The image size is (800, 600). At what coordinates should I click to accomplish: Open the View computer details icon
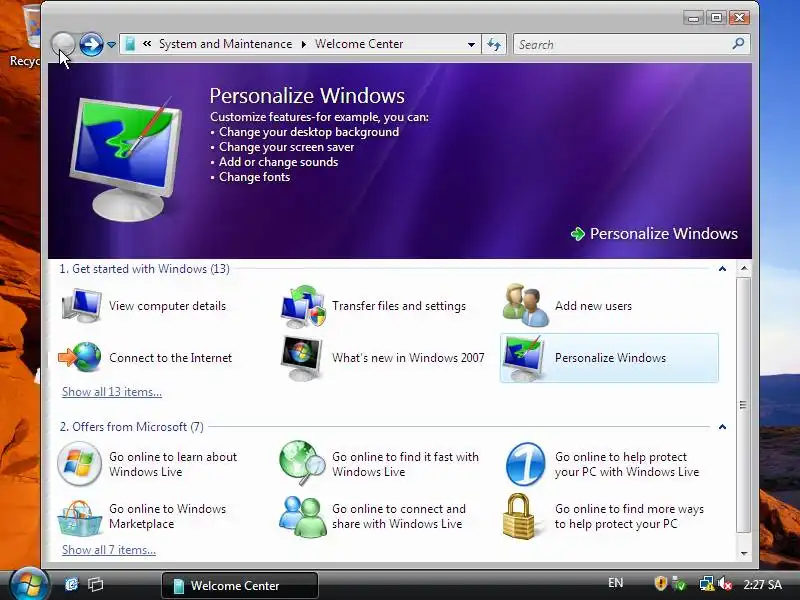point(81,306)
